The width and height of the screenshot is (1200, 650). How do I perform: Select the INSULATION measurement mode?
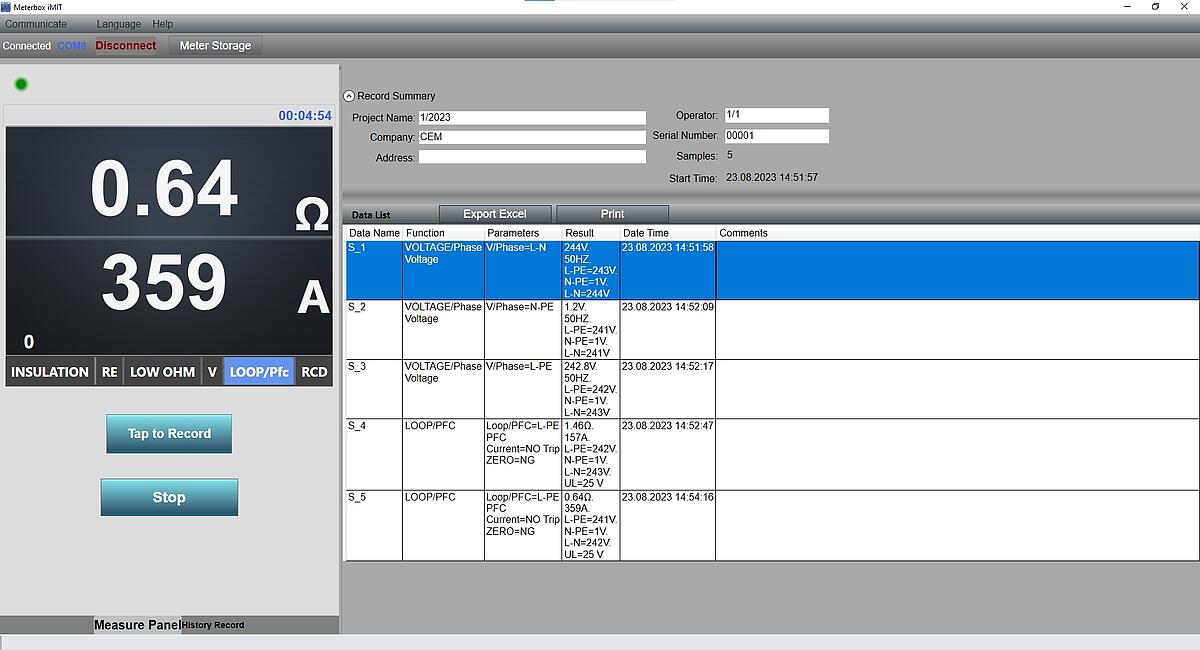point(50,372)
